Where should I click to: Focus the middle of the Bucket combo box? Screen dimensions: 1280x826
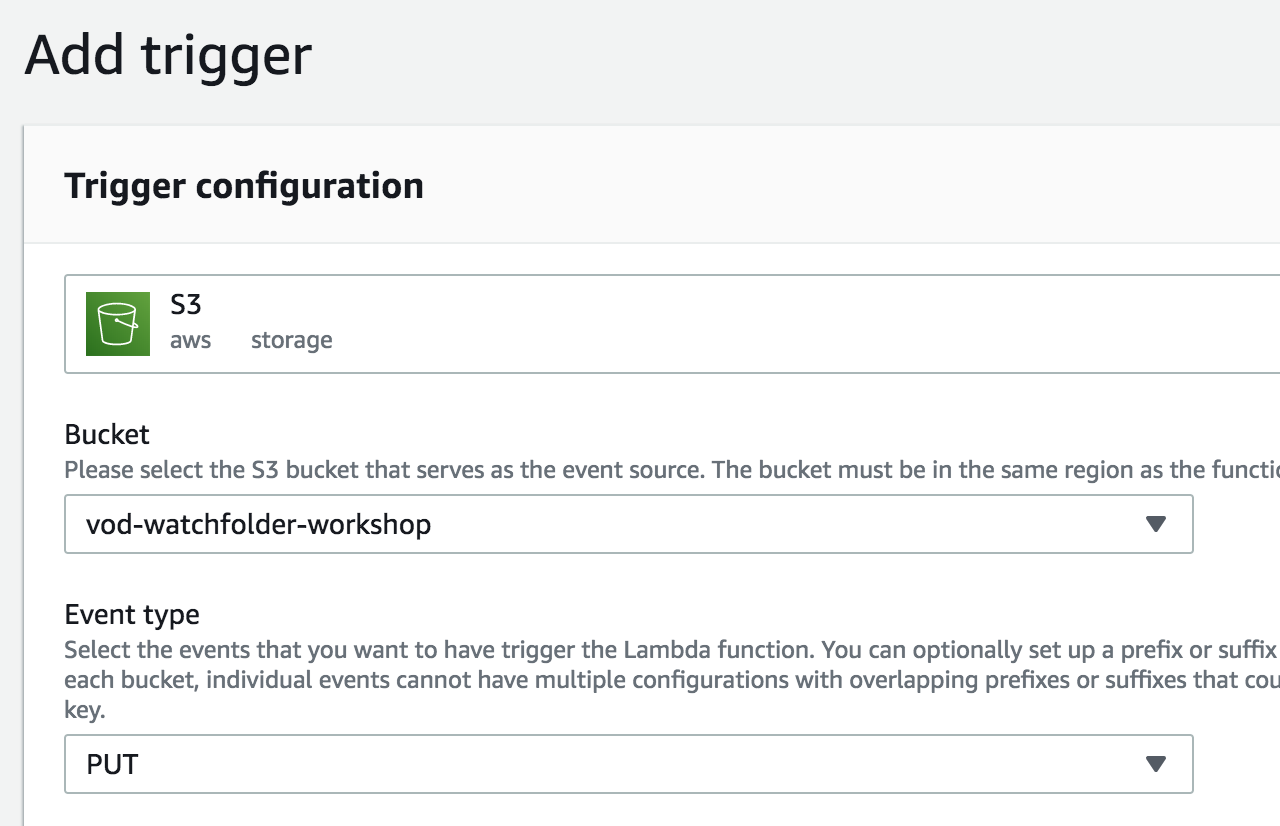pyautogui.click(x=629, y=524)
